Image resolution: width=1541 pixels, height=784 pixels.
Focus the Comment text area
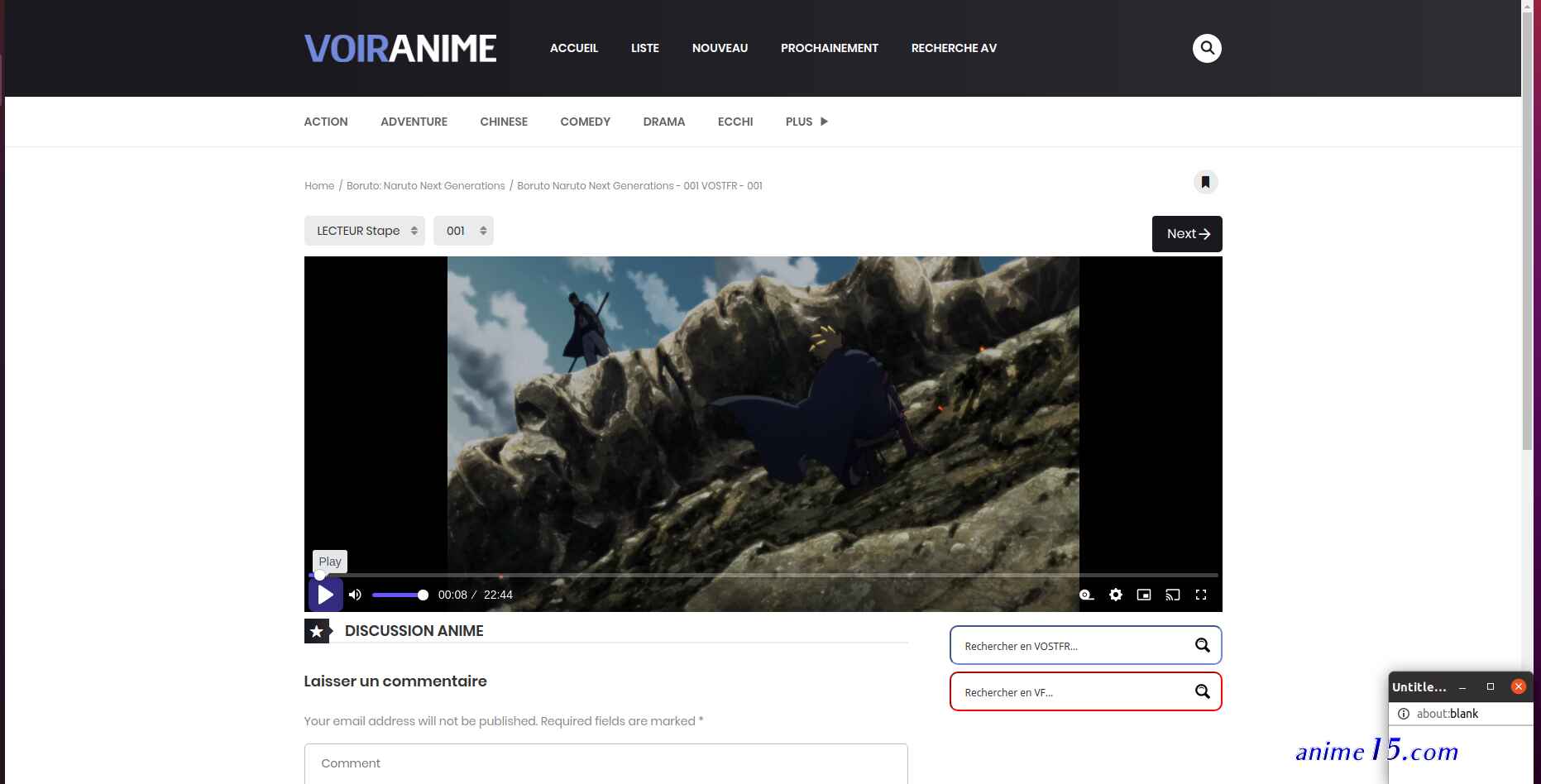(x=606, y=764)
